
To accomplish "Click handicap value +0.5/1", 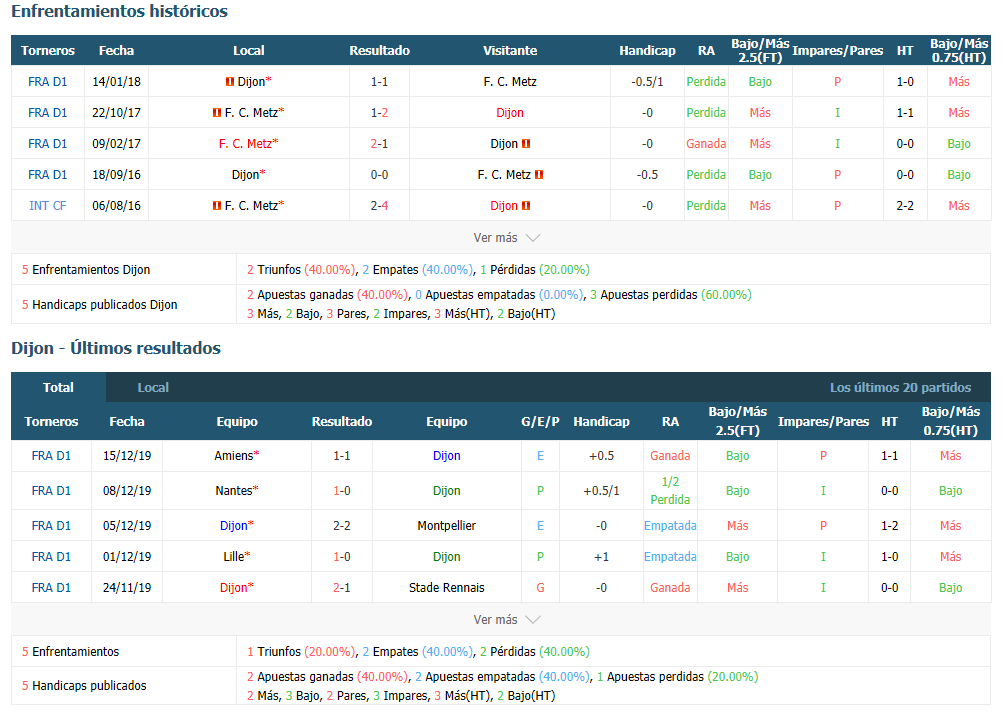I will coord(601,491).
